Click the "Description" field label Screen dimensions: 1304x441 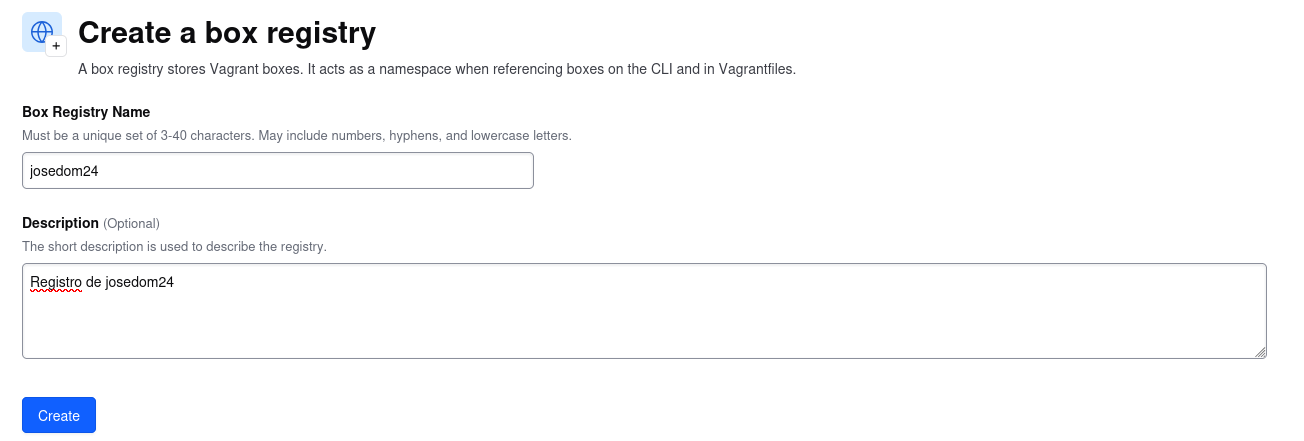[60, 223]
